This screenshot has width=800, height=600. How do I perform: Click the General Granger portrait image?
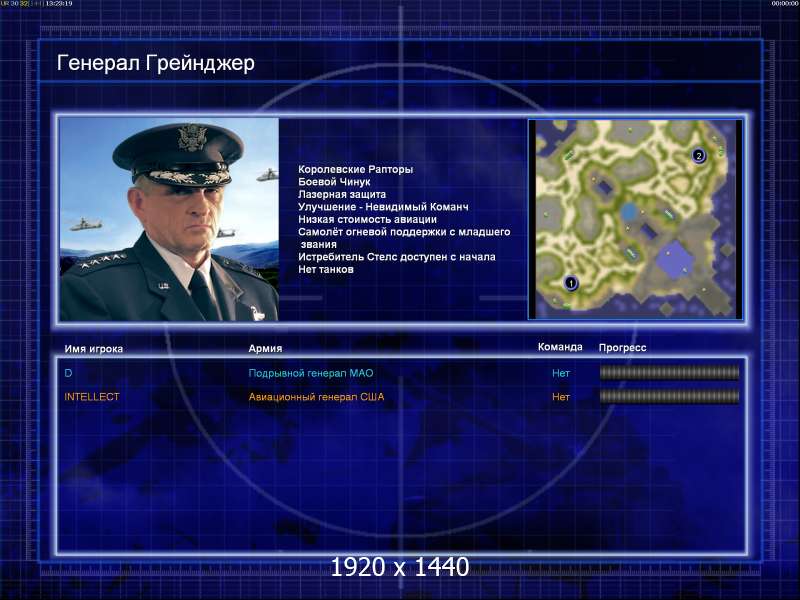[x=169, y=219]
